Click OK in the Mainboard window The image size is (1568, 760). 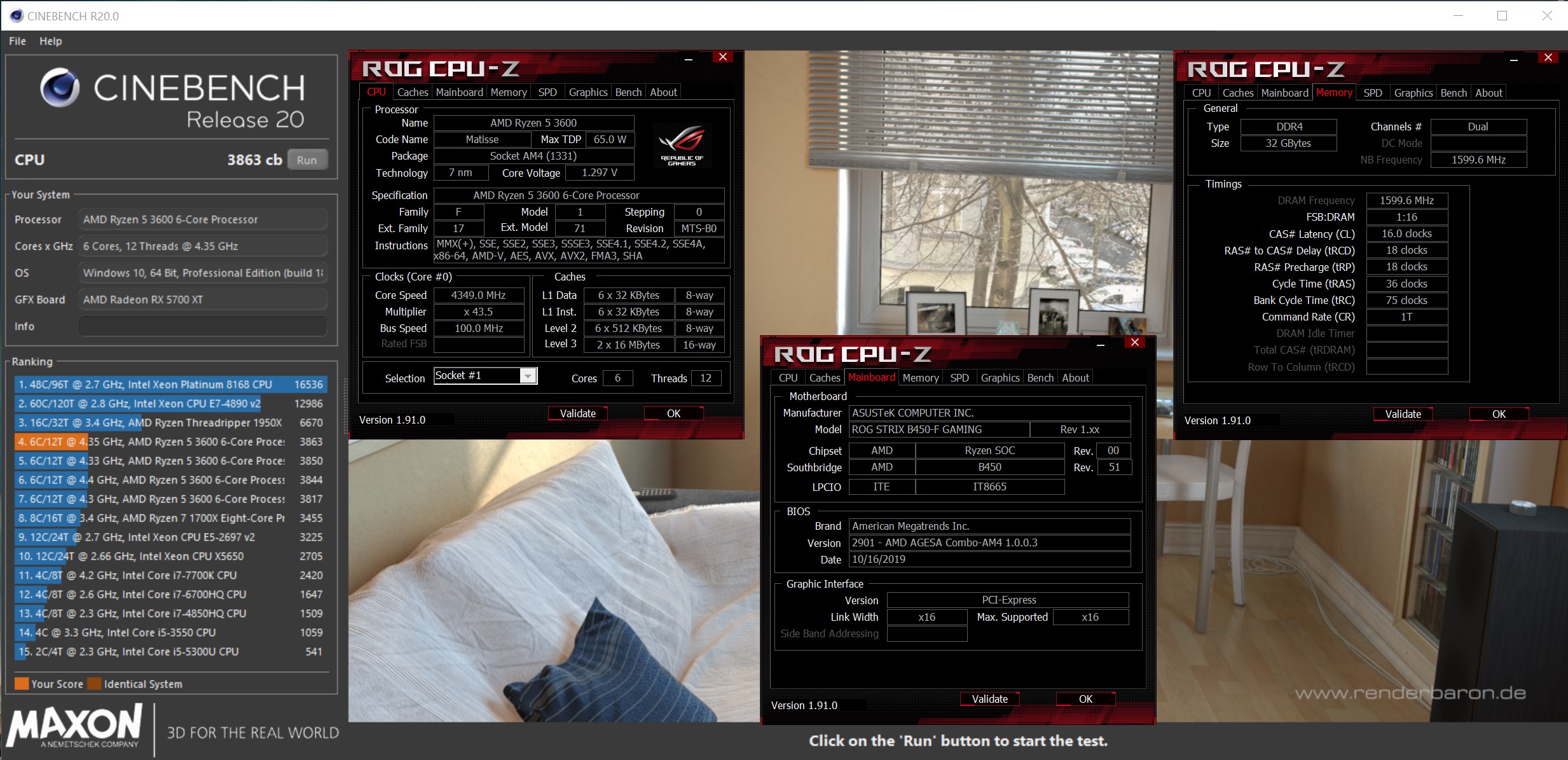(1085, 699)
